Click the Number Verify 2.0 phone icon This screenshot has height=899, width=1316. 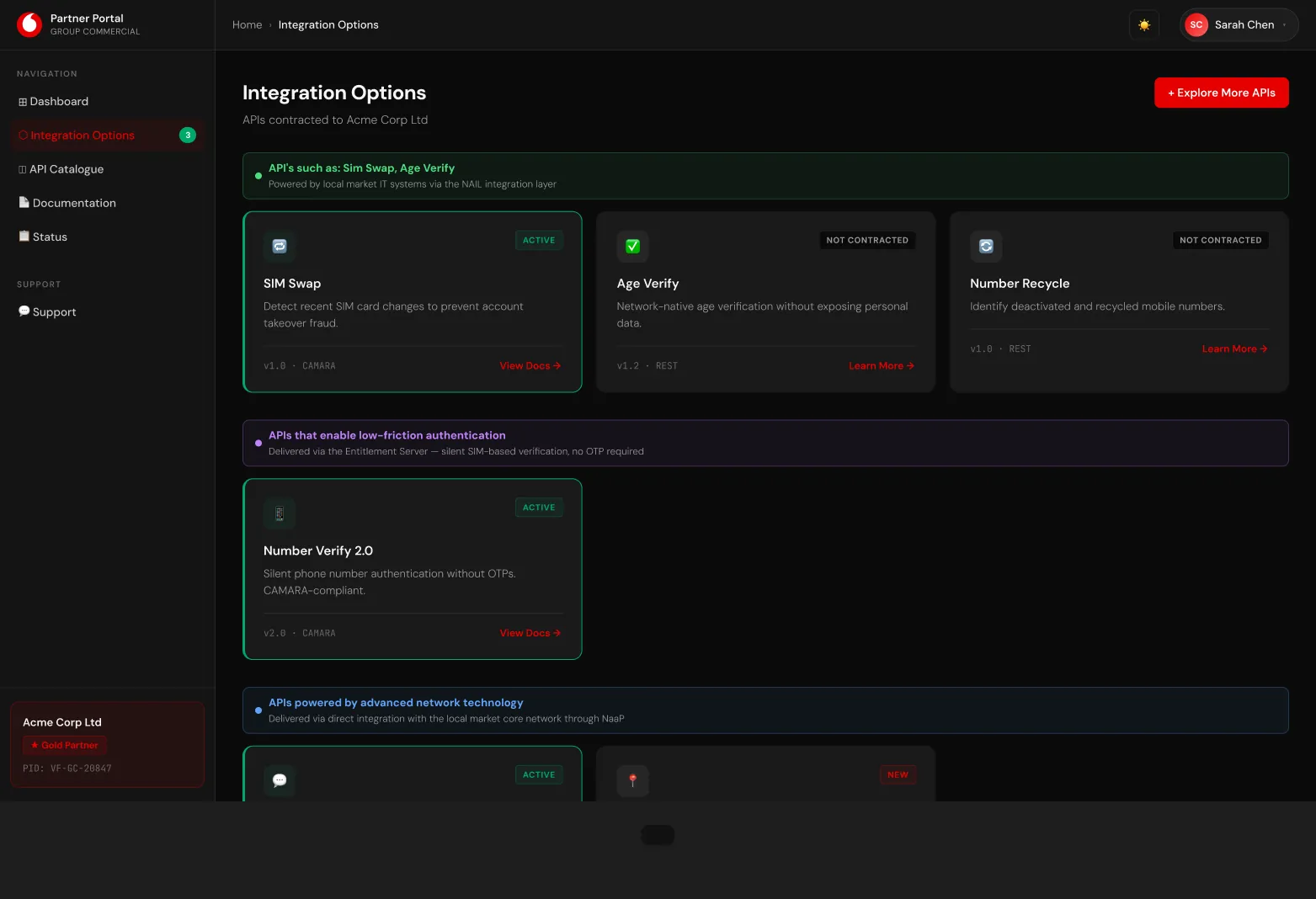click(280, 513)
